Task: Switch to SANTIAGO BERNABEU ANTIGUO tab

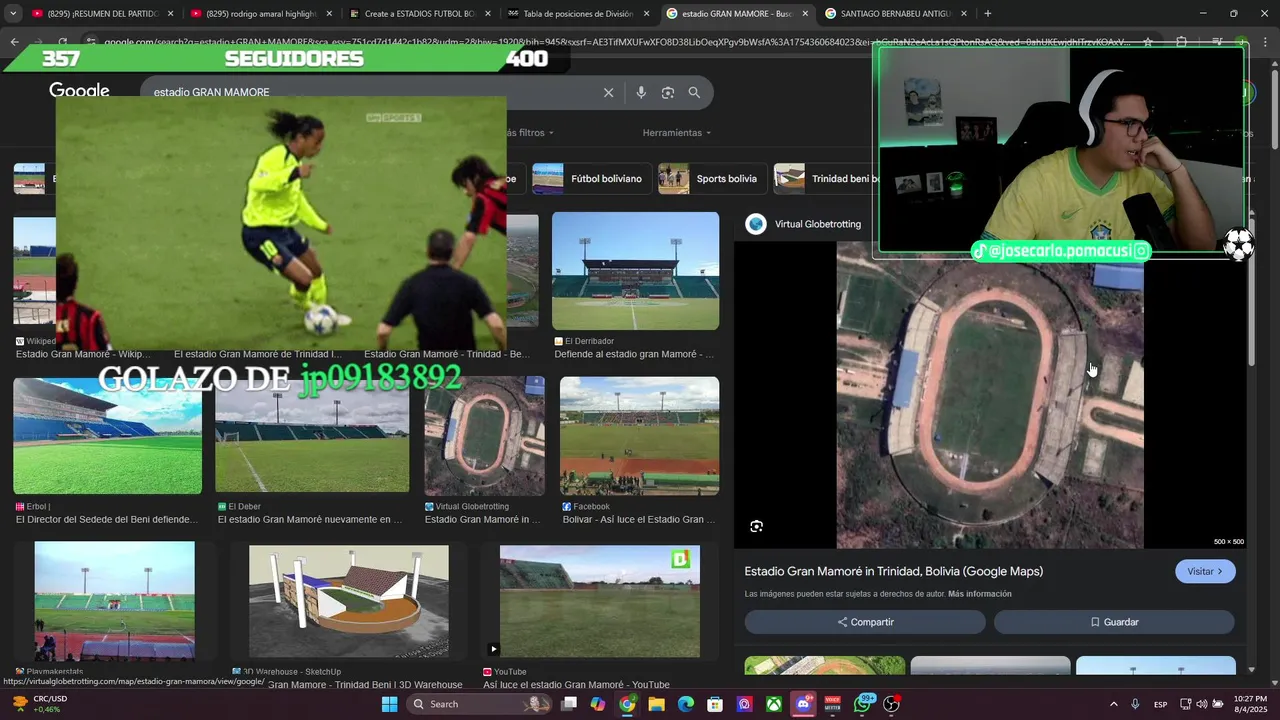Action: (895, 14)
